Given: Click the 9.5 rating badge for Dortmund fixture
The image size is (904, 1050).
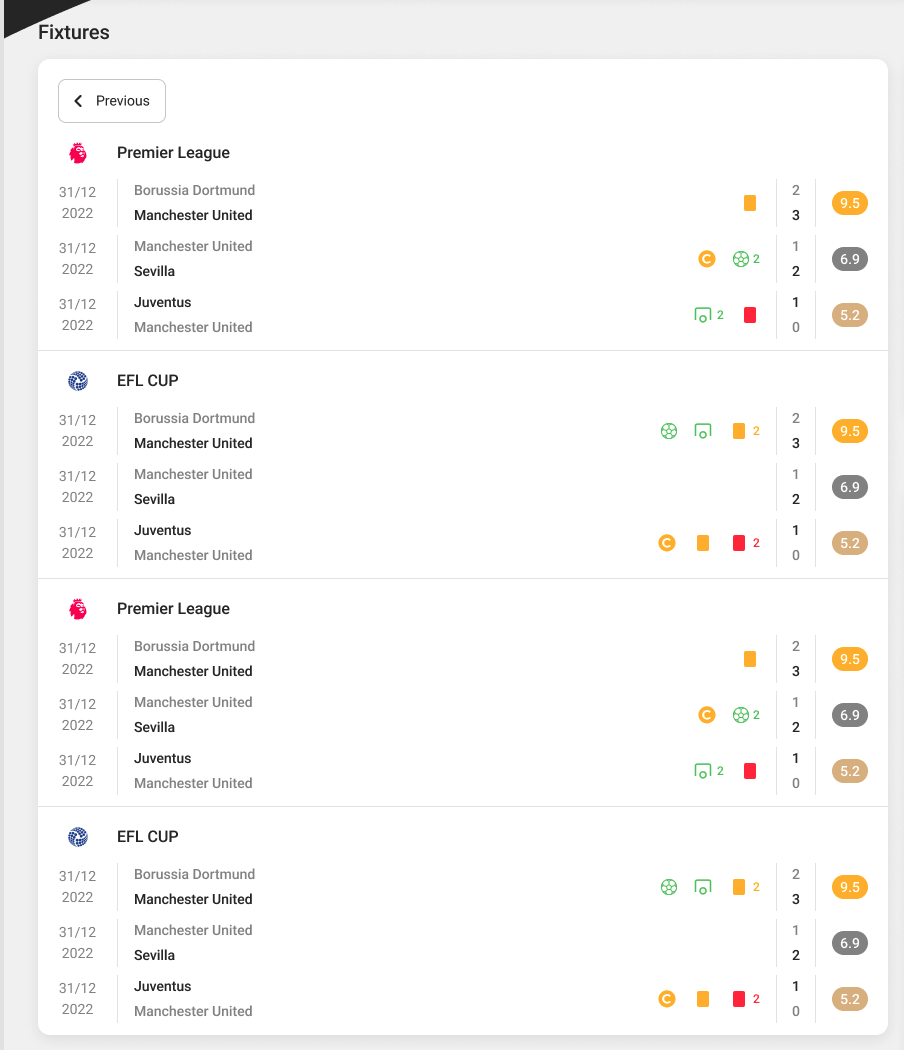Looking at the screenshot, I should point(849,203).
